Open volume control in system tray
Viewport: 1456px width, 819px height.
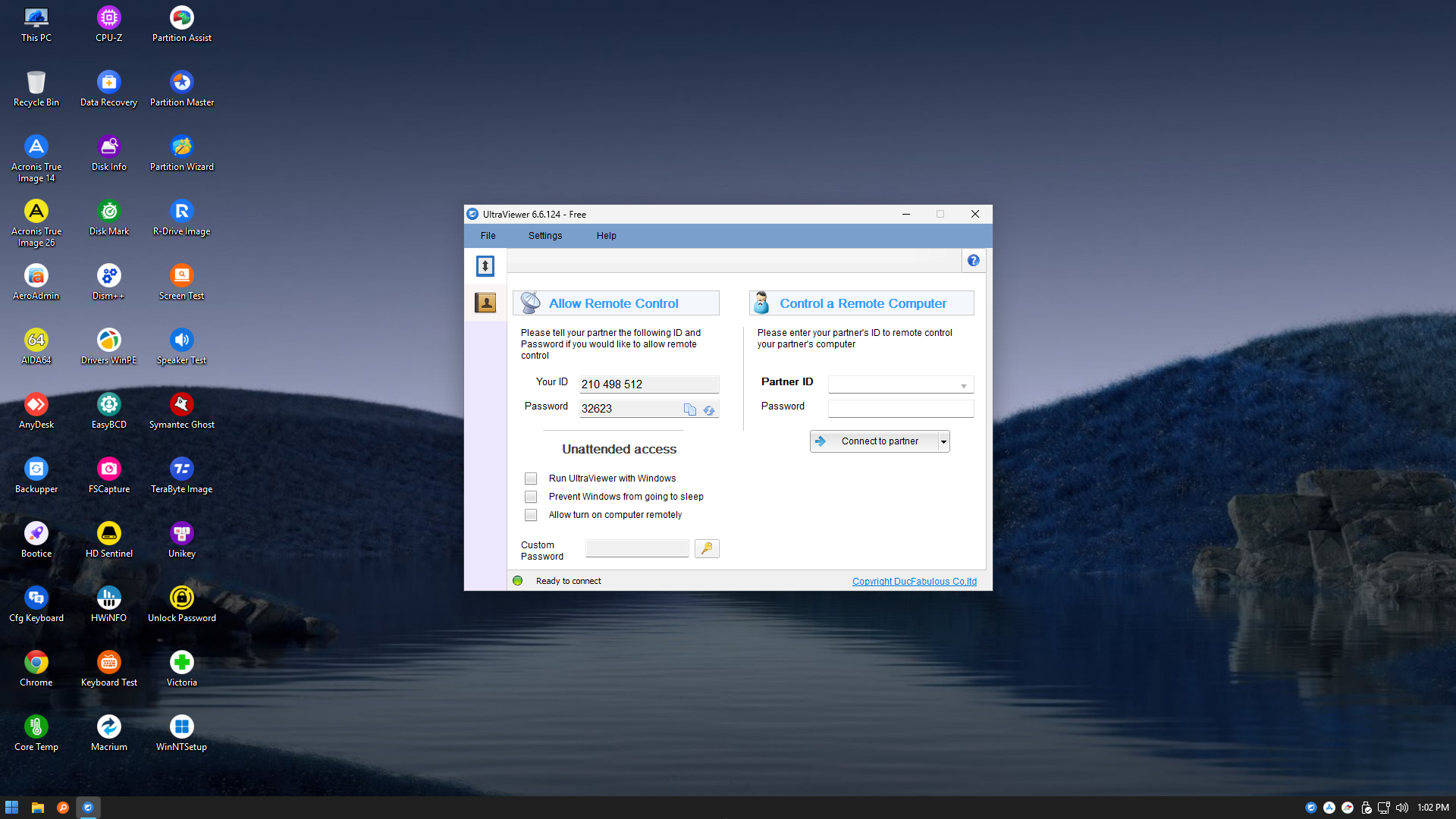coord(1402,808)
